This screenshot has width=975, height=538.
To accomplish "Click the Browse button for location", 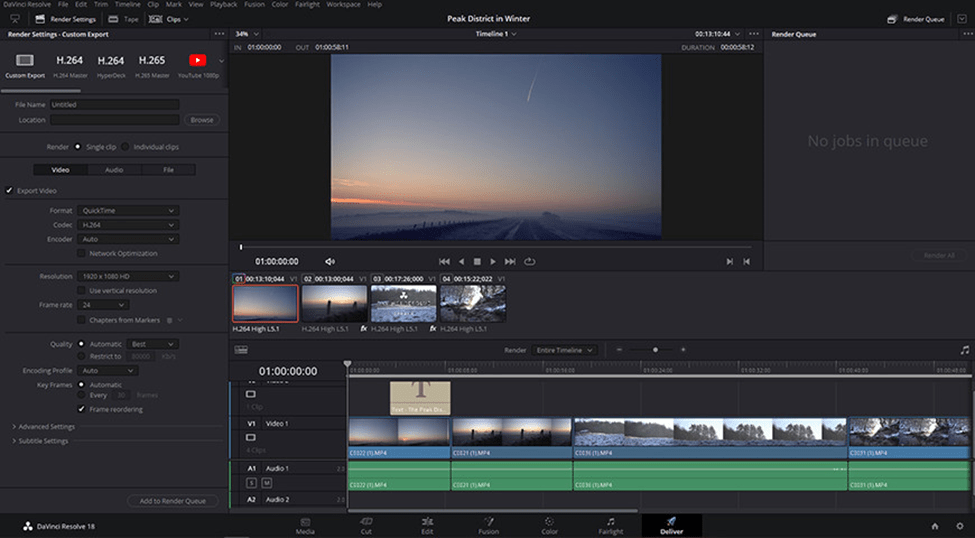I will 201,120.
